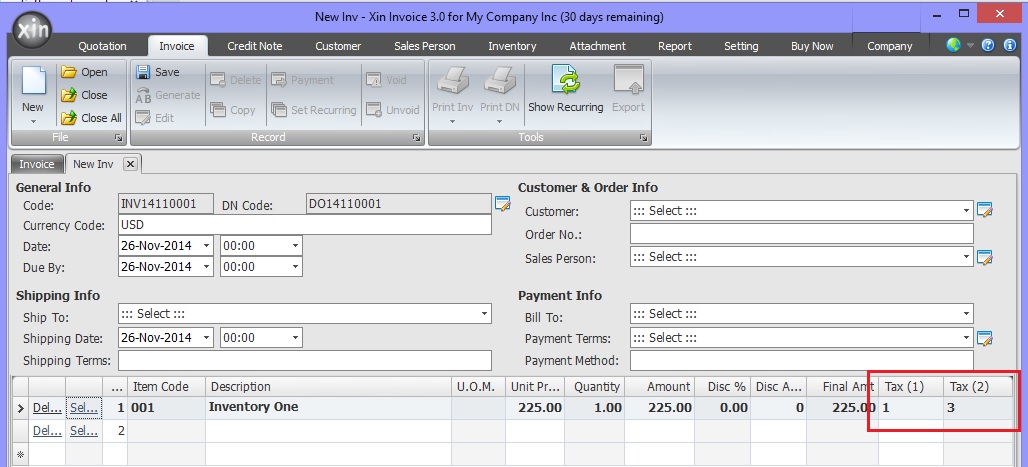Click Sel link in row 2

[85, 431]
